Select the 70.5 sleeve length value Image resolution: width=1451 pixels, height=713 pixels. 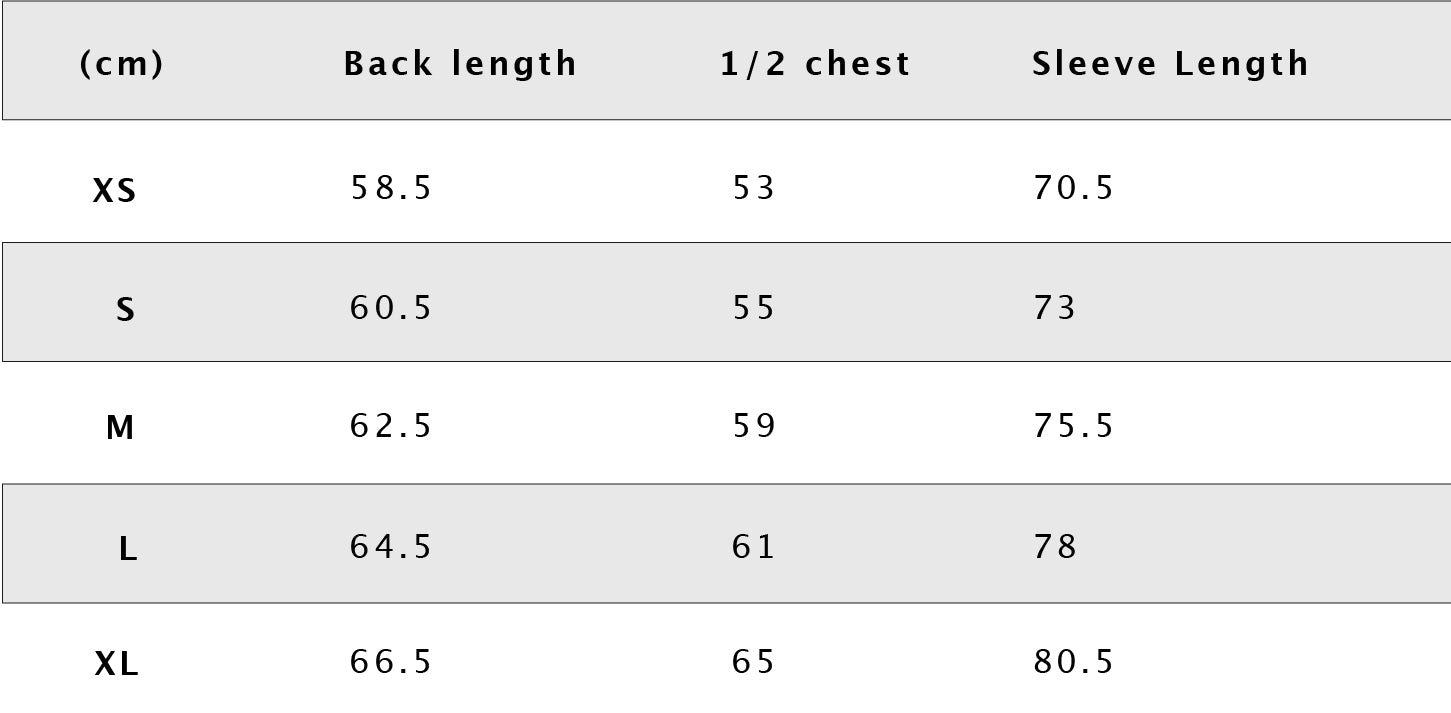1073,188
